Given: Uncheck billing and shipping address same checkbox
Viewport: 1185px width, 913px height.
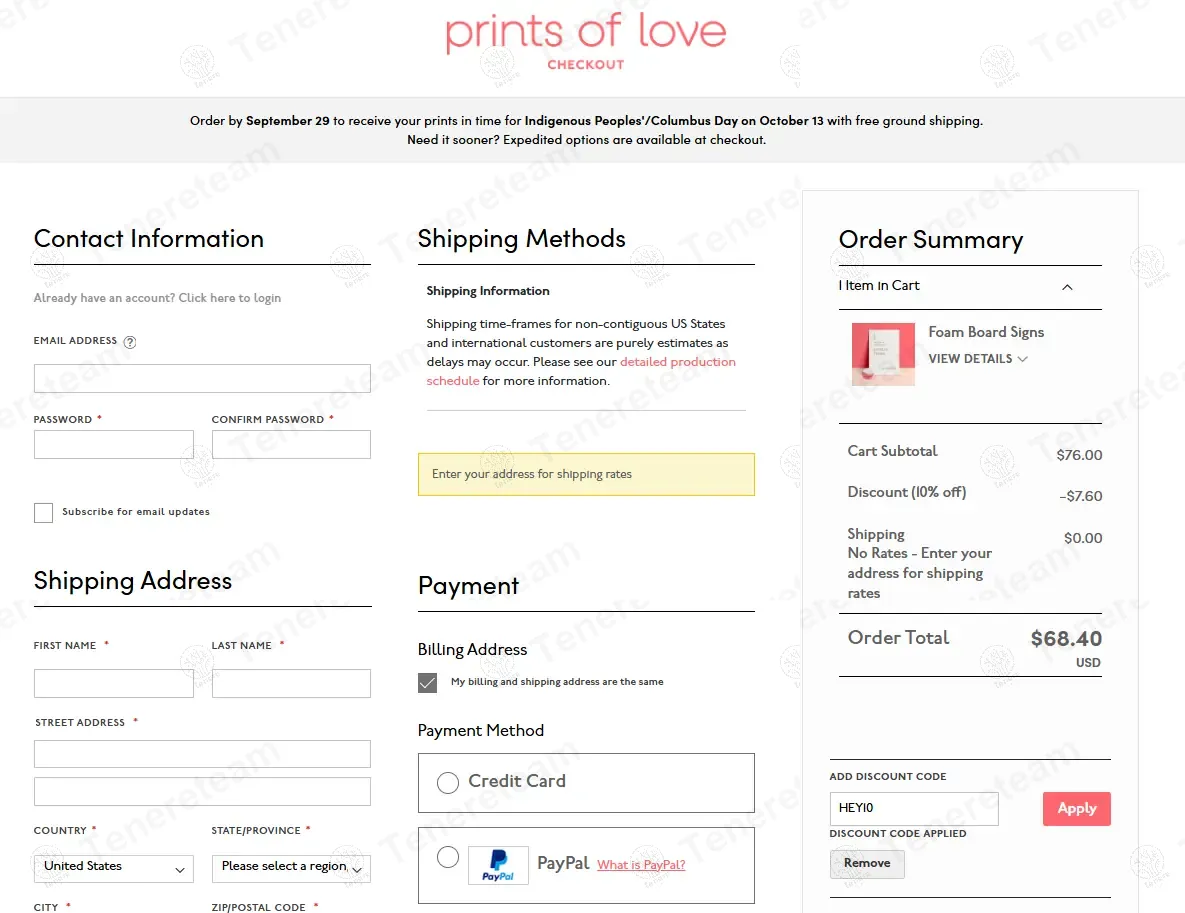Looking at the screenshot, I should click(428, 683).
